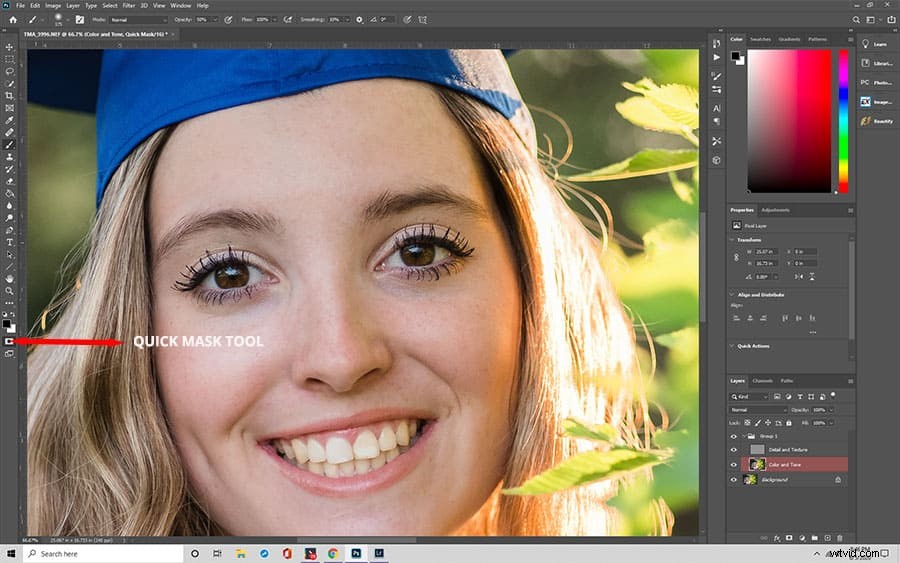The width and height of the screenshot is (900, 563).
Task: Select the Rectangular Marquee tool
Action: pyautogui.click(x=9, y=59)
